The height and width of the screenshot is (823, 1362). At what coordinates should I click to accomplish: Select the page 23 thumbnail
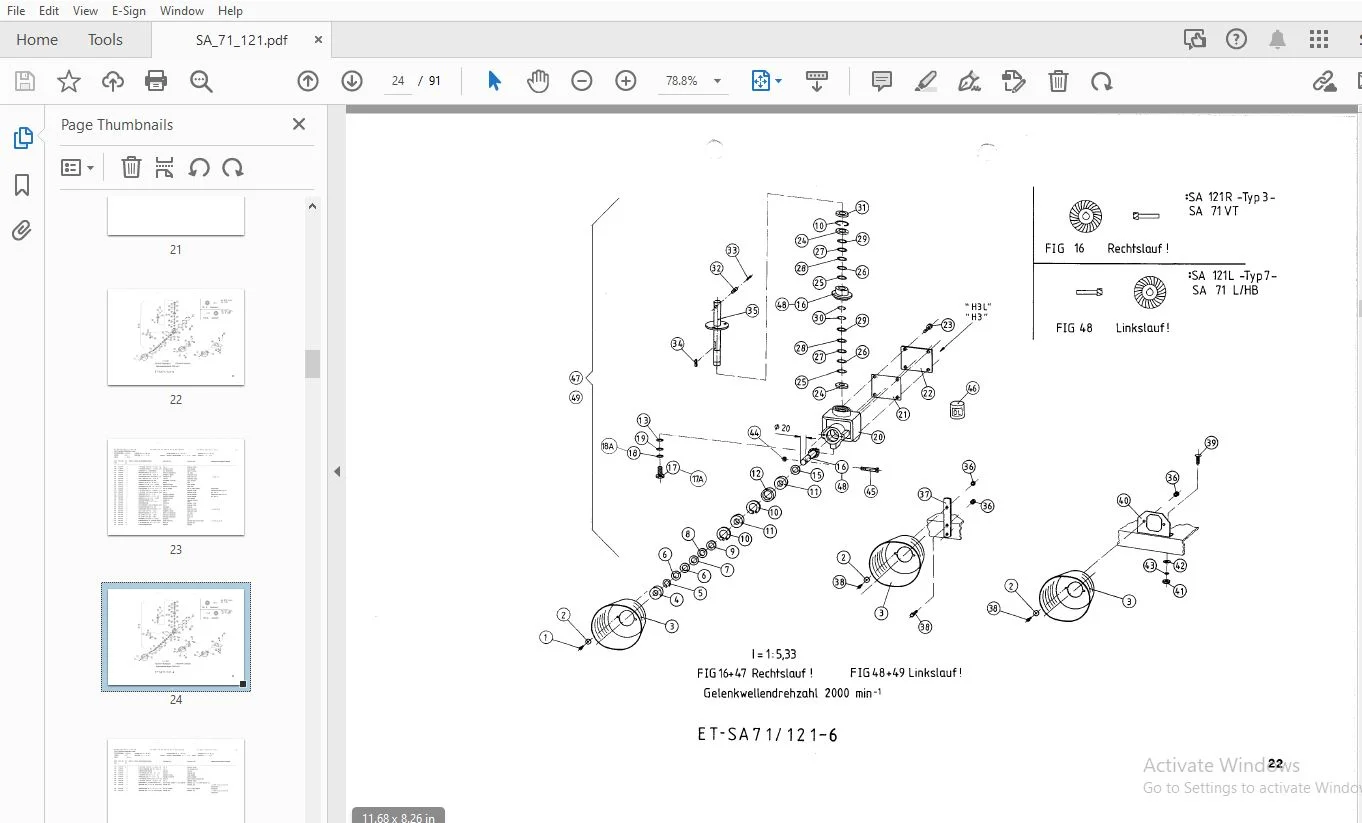pos(176,487)
